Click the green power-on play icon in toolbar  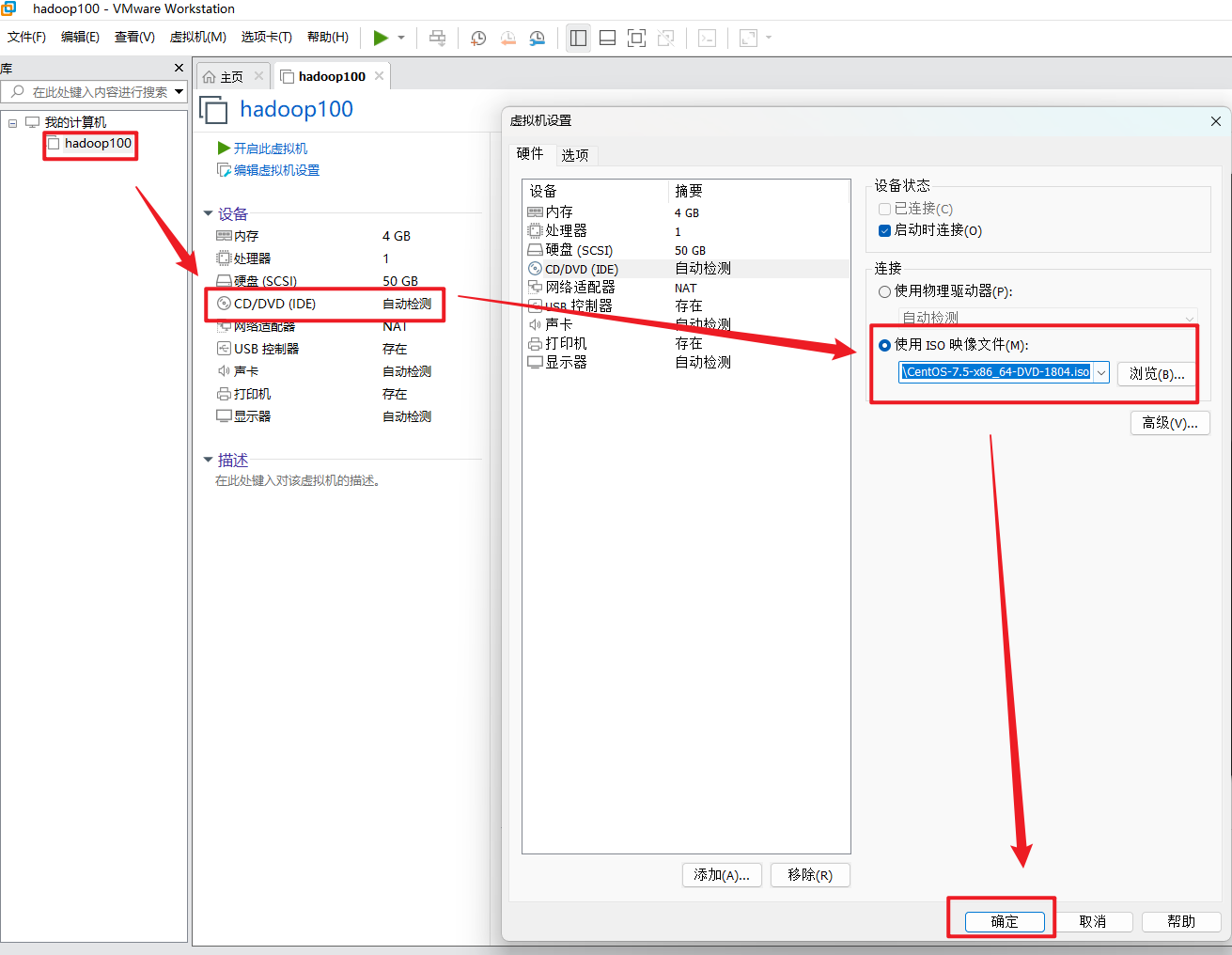381,38
